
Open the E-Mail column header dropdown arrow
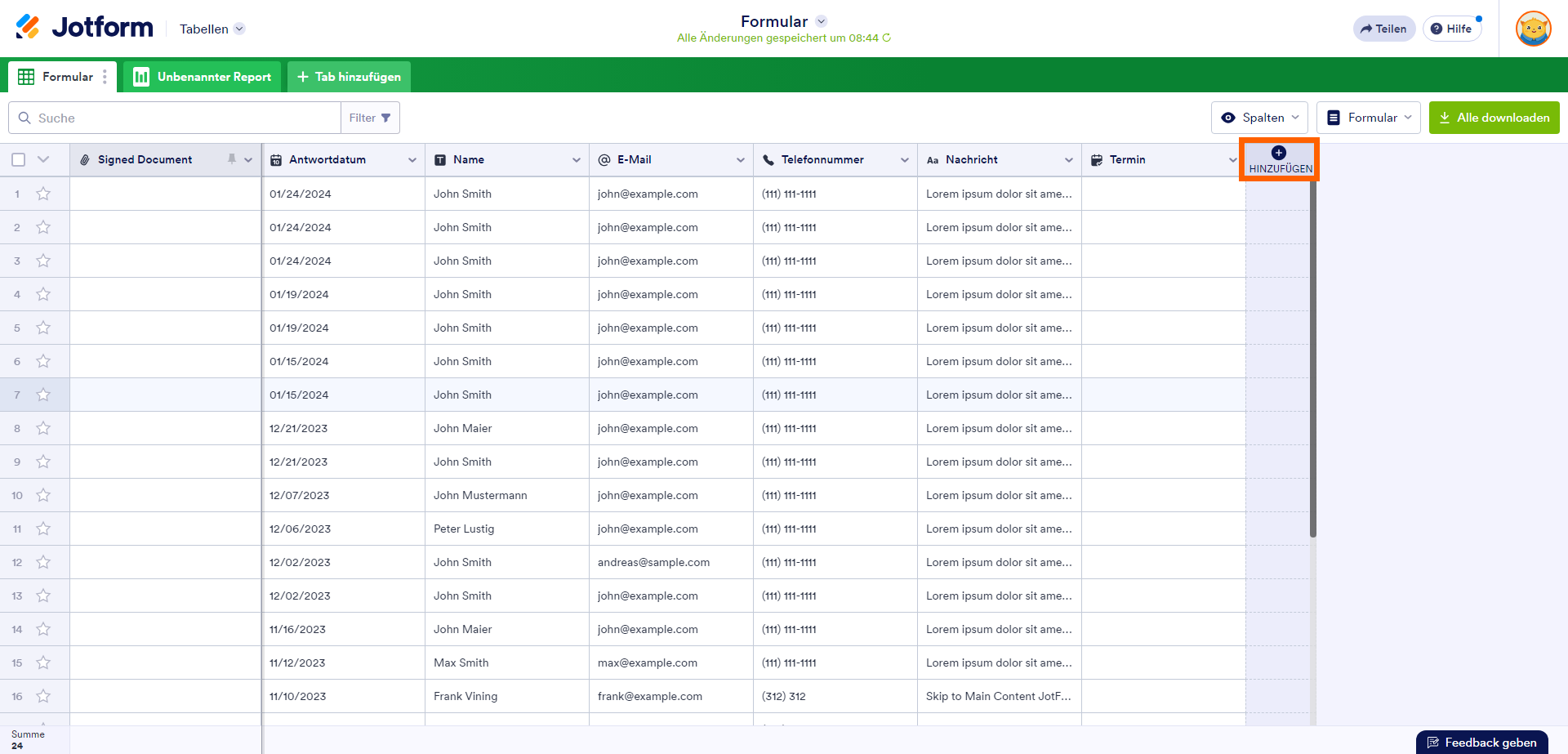741,160
